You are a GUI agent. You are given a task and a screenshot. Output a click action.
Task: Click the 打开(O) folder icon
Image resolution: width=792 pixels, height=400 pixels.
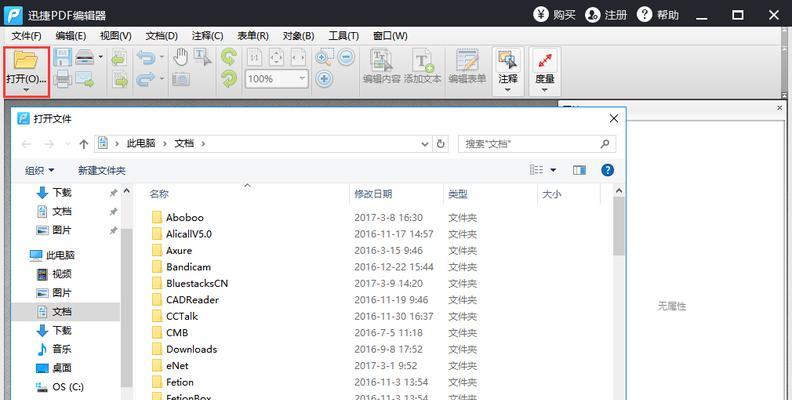point(26,60)
